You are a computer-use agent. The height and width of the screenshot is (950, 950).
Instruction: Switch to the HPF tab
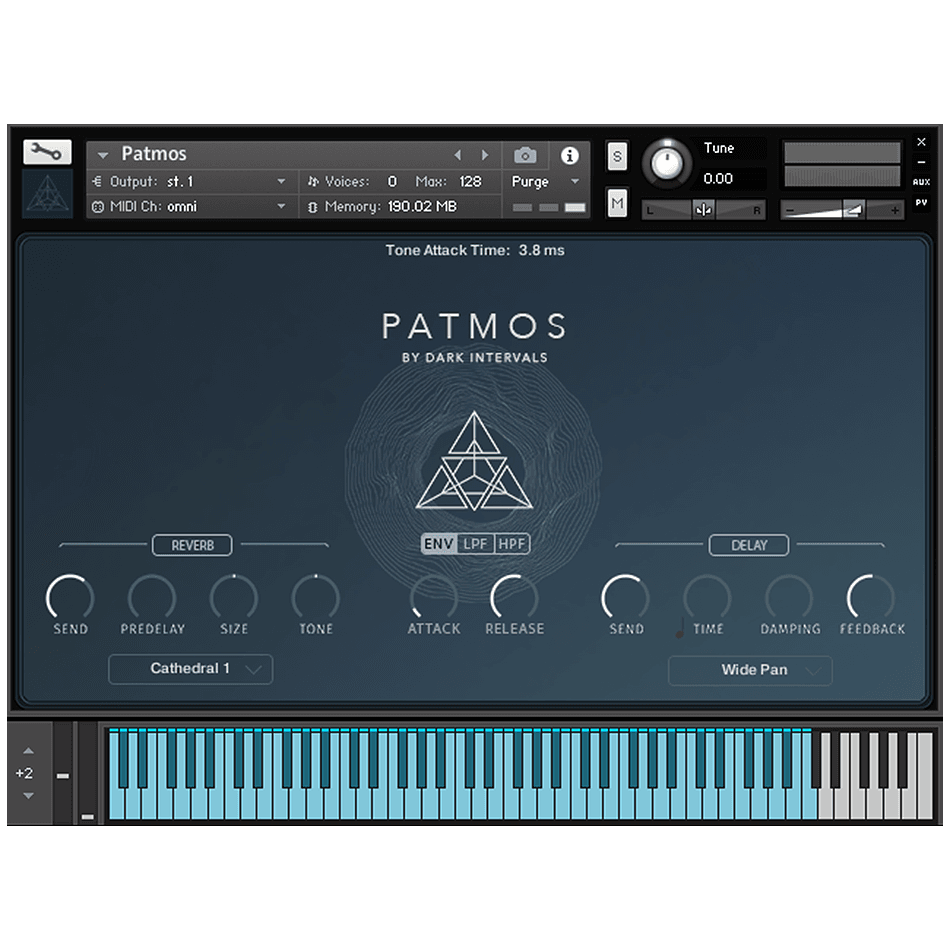pyautogui.click(x=512, y=544)
